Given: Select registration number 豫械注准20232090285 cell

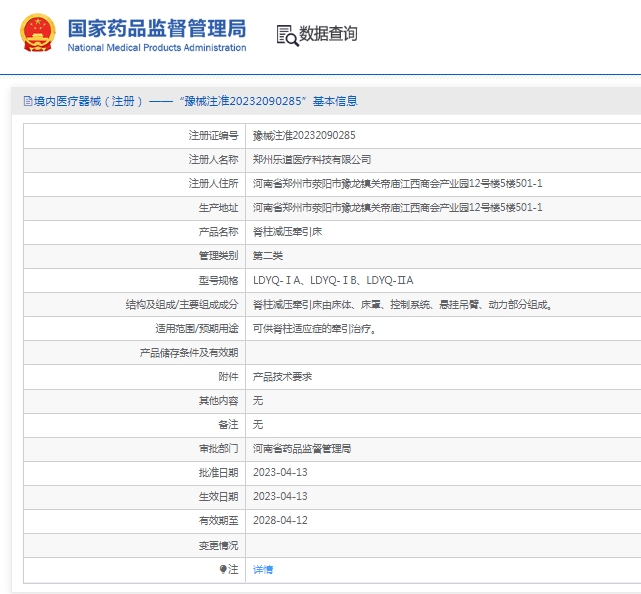Looking at the screenshot, I should (304, 135).
